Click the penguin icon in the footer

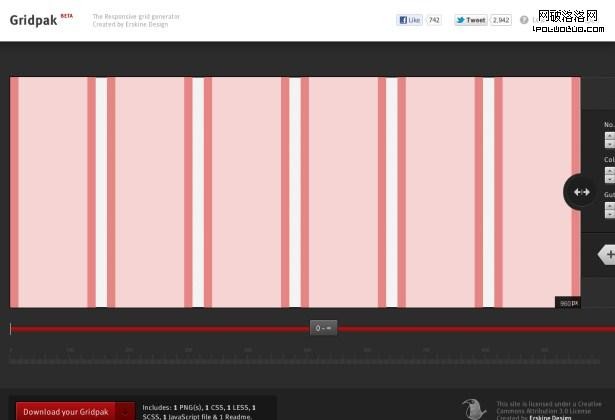pos(473,408)
